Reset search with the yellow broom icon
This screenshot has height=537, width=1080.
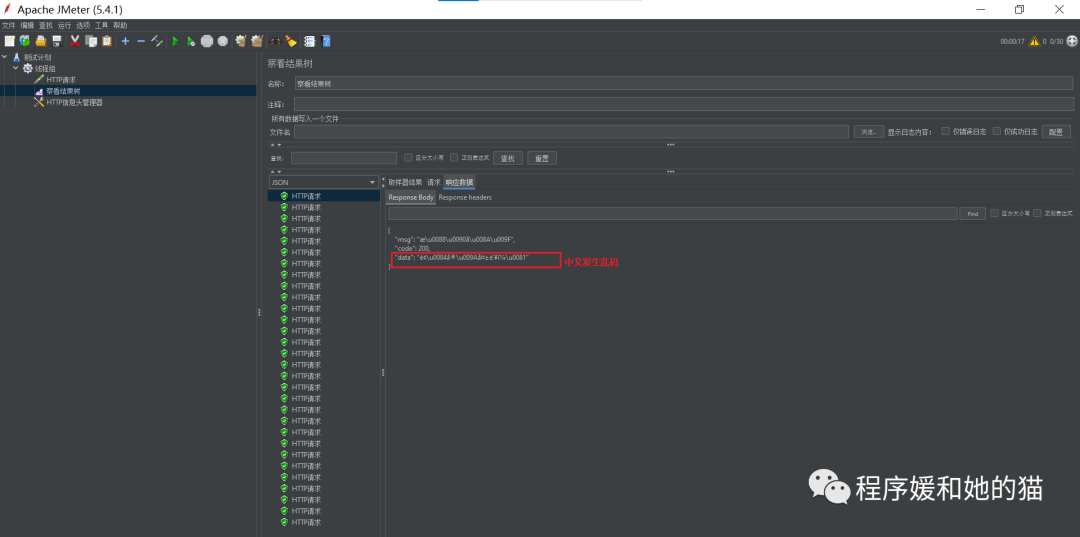pyautogui.click(x=291, y=41)
